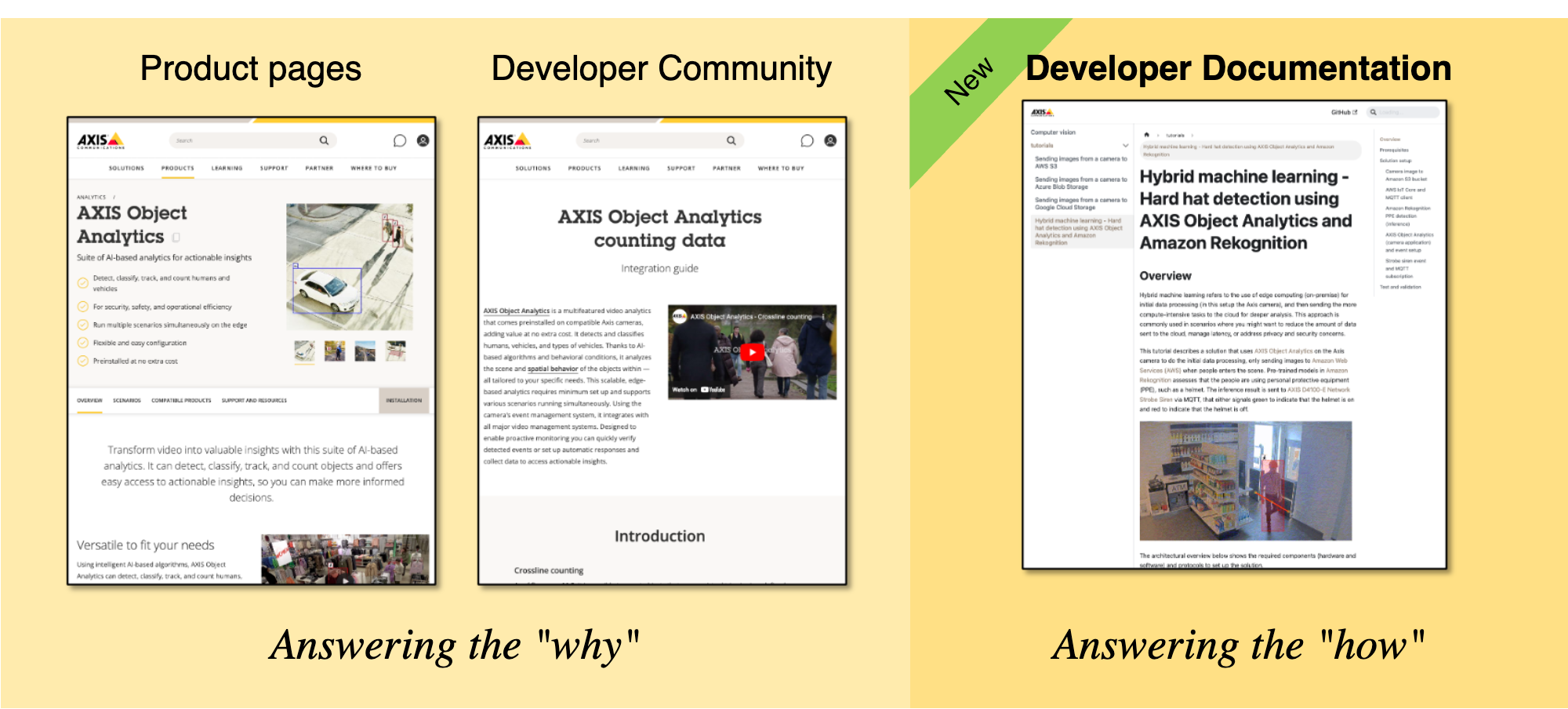Open GitHub link in Documentation header

tap(1344, 112)
